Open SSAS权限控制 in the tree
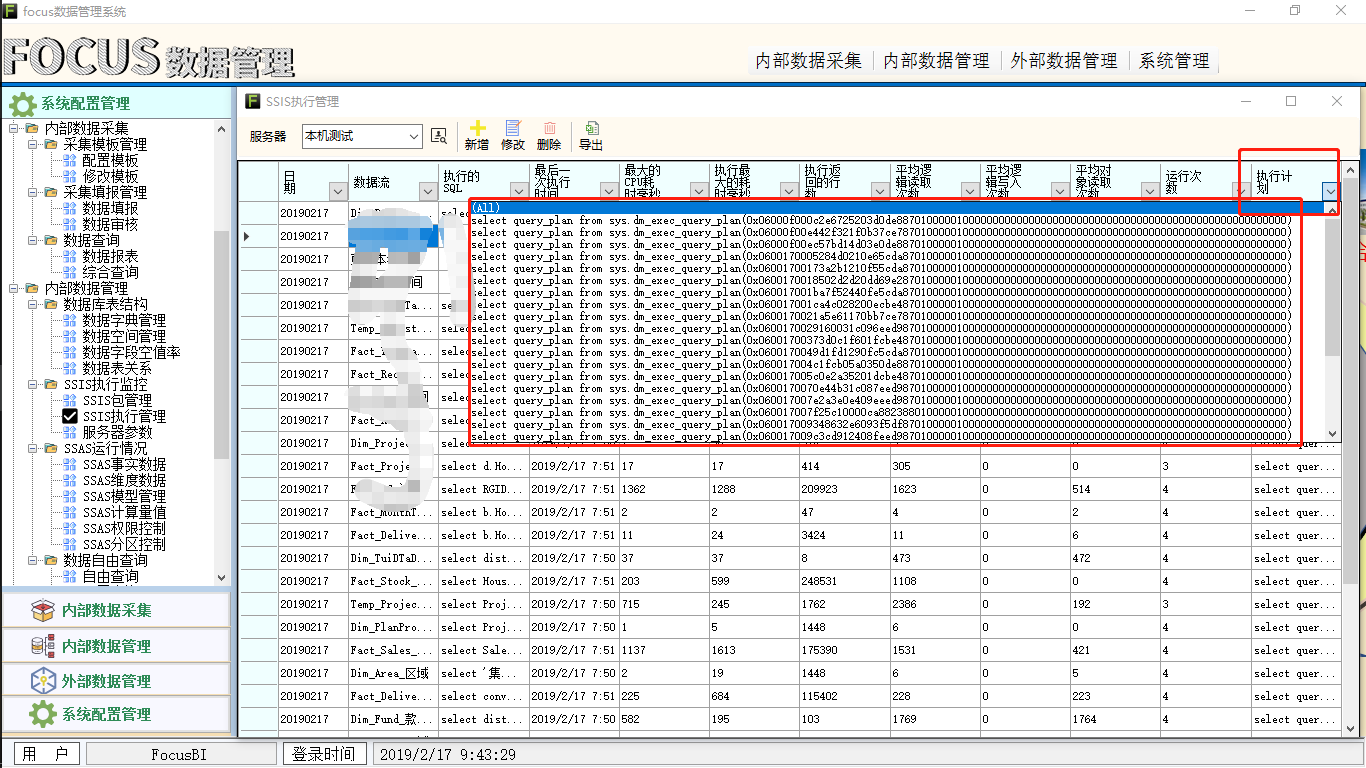 click(x=124, y=528)
